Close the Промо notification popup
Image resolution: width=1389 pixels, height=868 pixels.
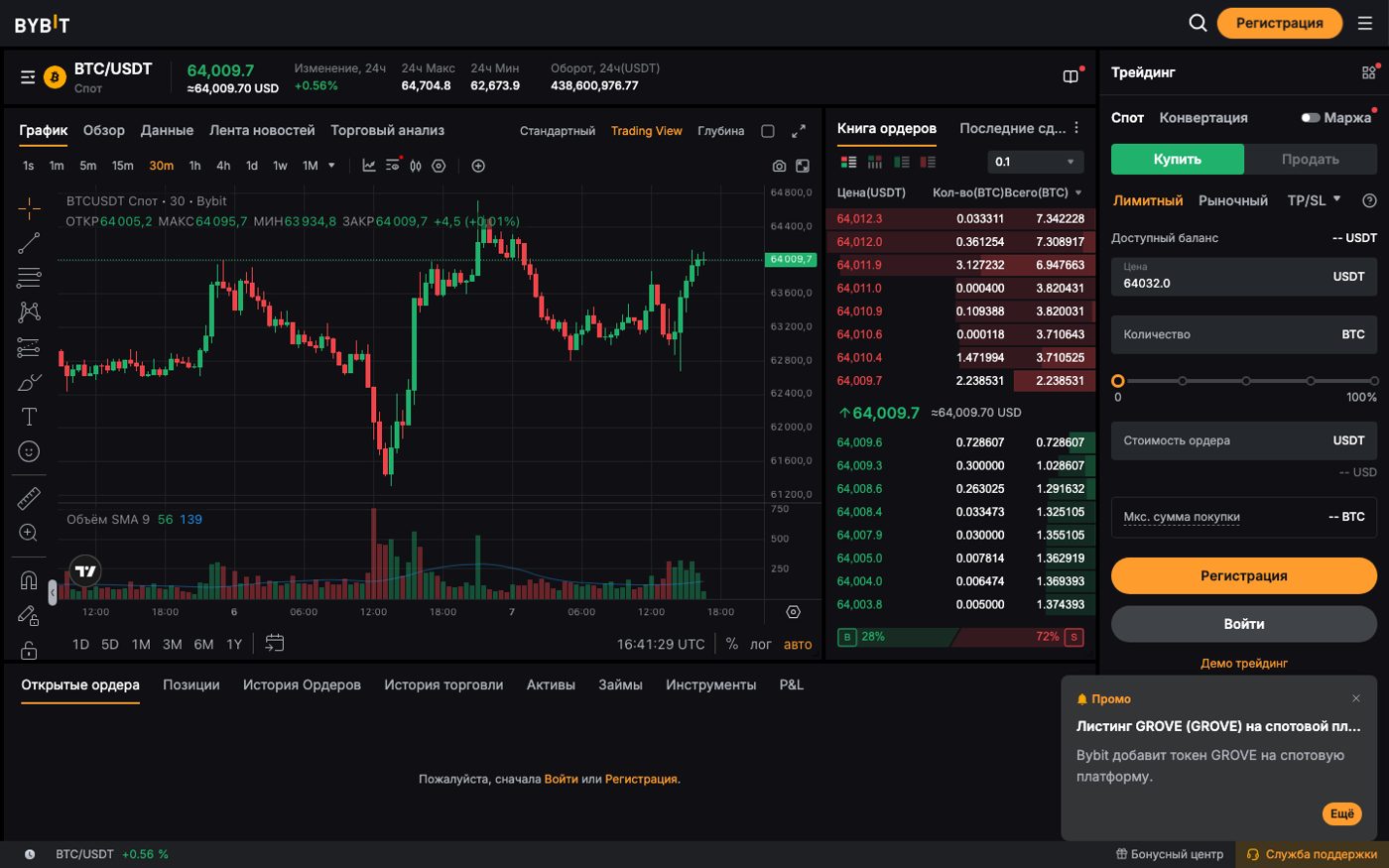1356,698
